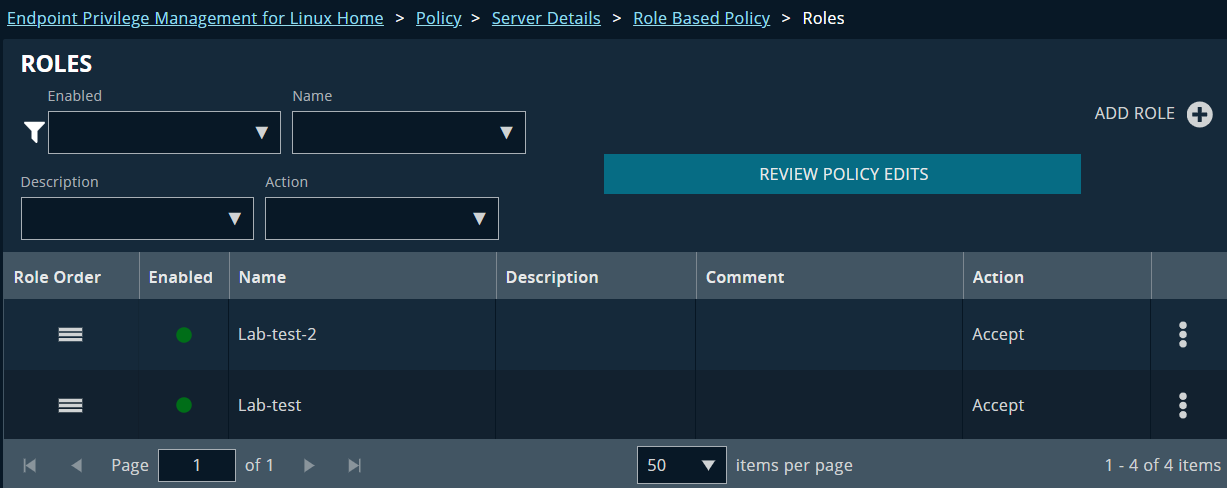The height and width of the screenshot is (488, 1227).
Task: Click the enabled status dot for Lab-test-2
Action: coord(184,335)
